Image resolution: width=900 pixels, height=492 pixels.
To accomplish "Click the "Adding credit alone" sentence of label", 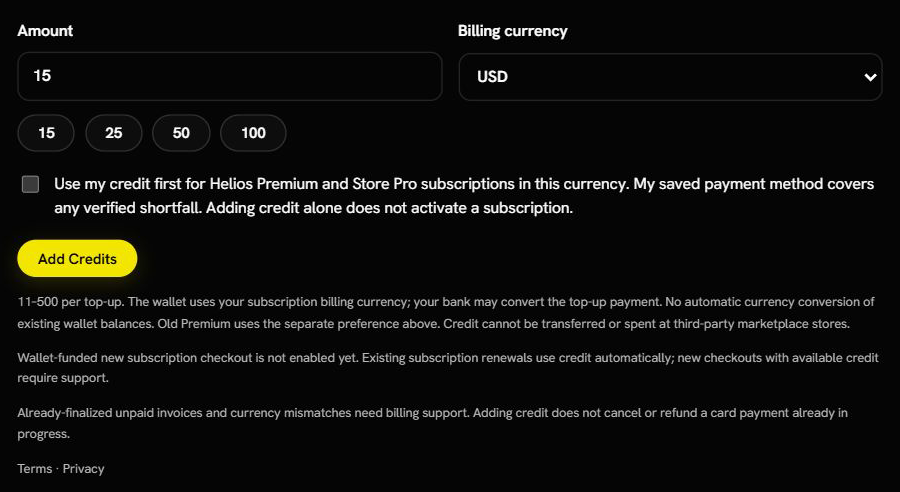I will click(x=390, y=208).
